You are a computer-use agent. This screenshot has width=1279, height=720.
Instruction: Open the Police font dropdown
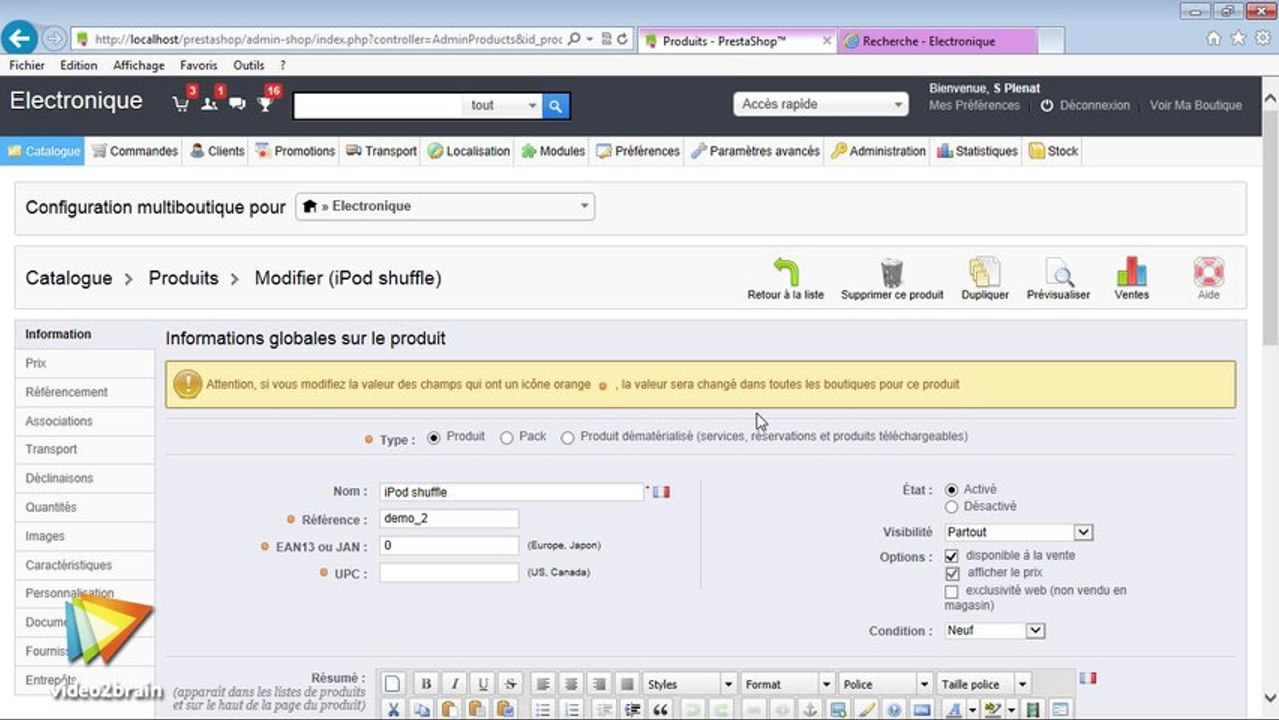(x=885, y=684)
